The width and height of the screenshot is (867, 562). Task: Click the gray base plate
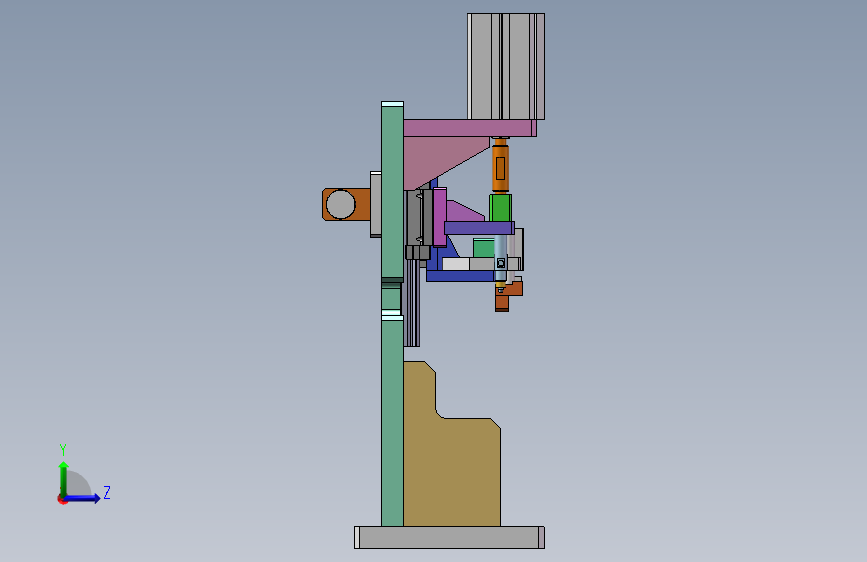(x=450, y=537)
